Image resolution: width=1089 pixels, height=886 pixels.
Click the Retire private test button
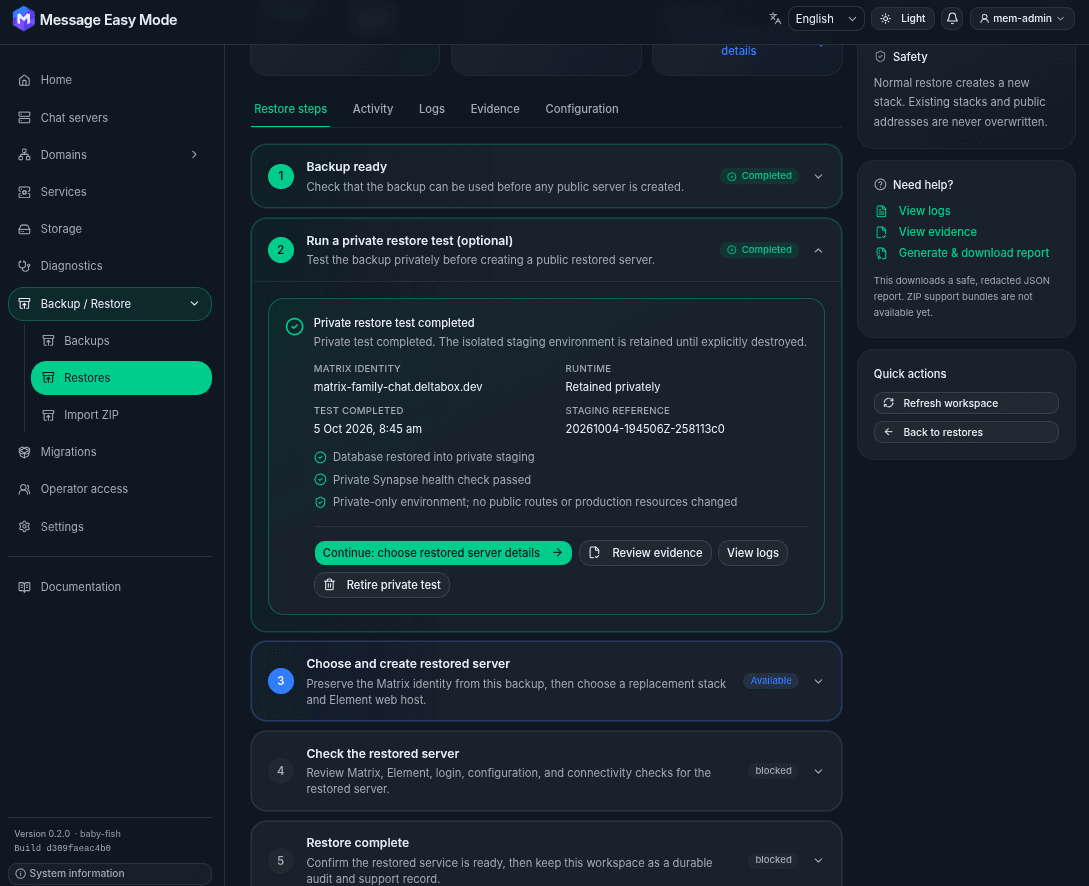coord(382,585)
